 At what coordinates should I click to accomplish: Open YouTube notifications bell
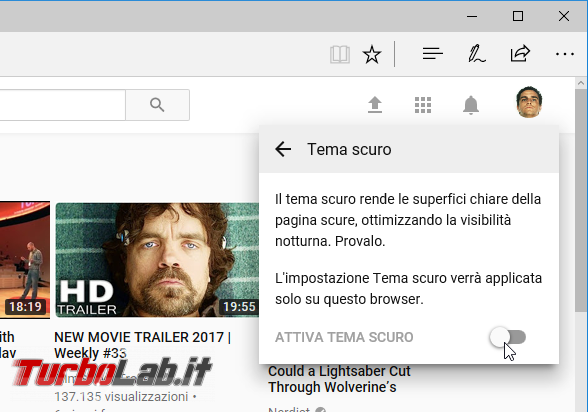pyautogui.click(x=471, y=105)
